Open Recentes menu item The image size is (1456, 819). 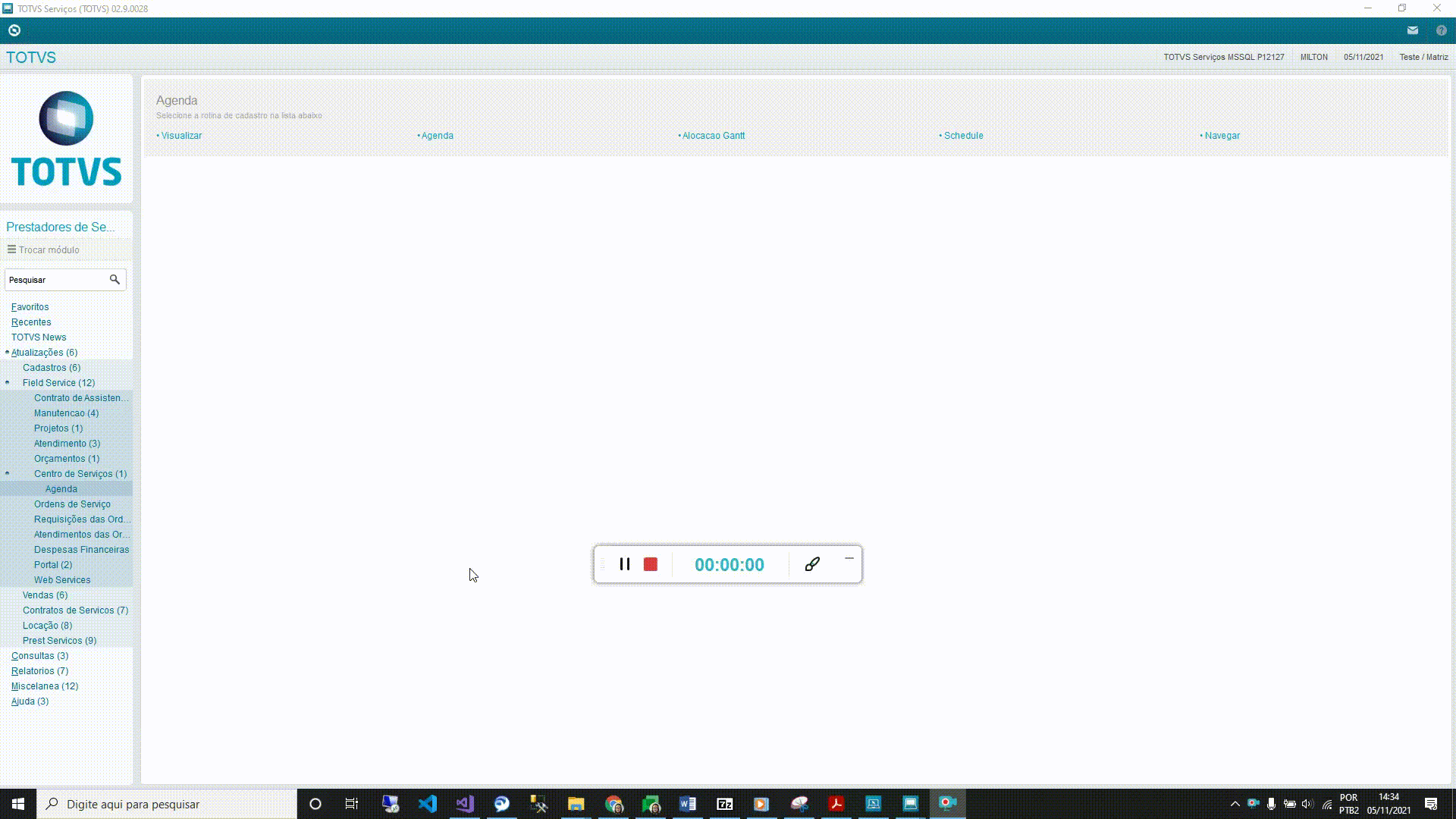(31, 322)
